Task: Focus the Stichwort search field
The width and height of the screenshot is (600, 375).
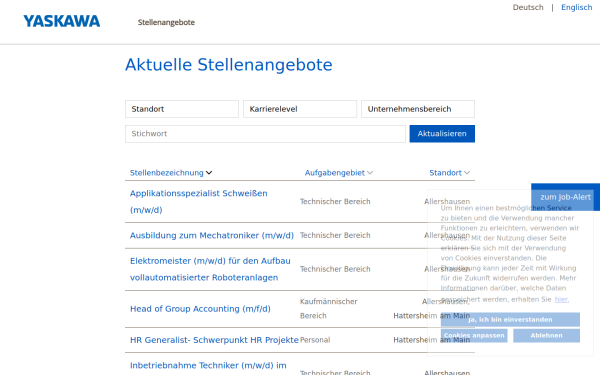Action: pos(265,134)
